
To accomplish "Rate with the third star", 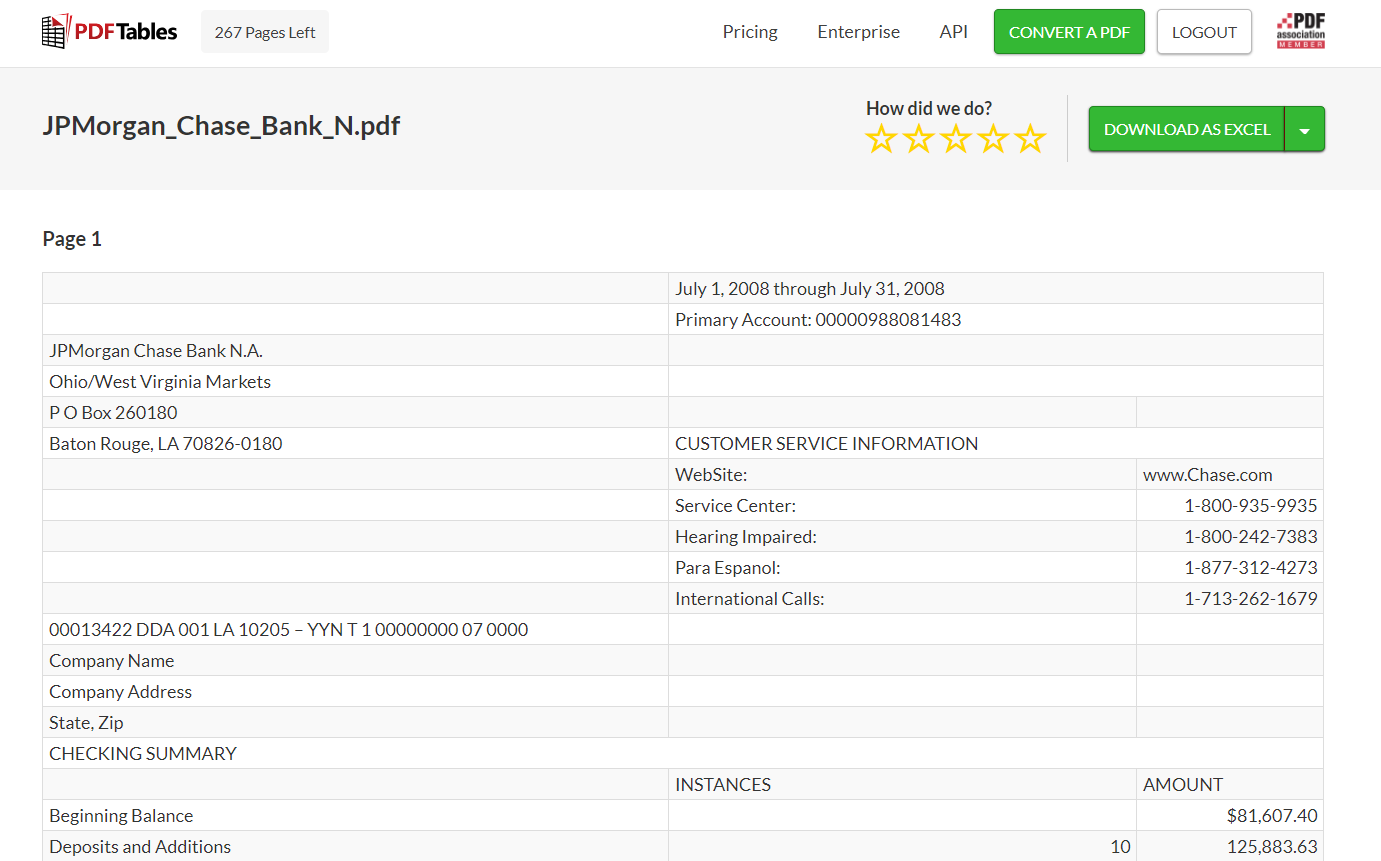I will [x=955, y=139].
